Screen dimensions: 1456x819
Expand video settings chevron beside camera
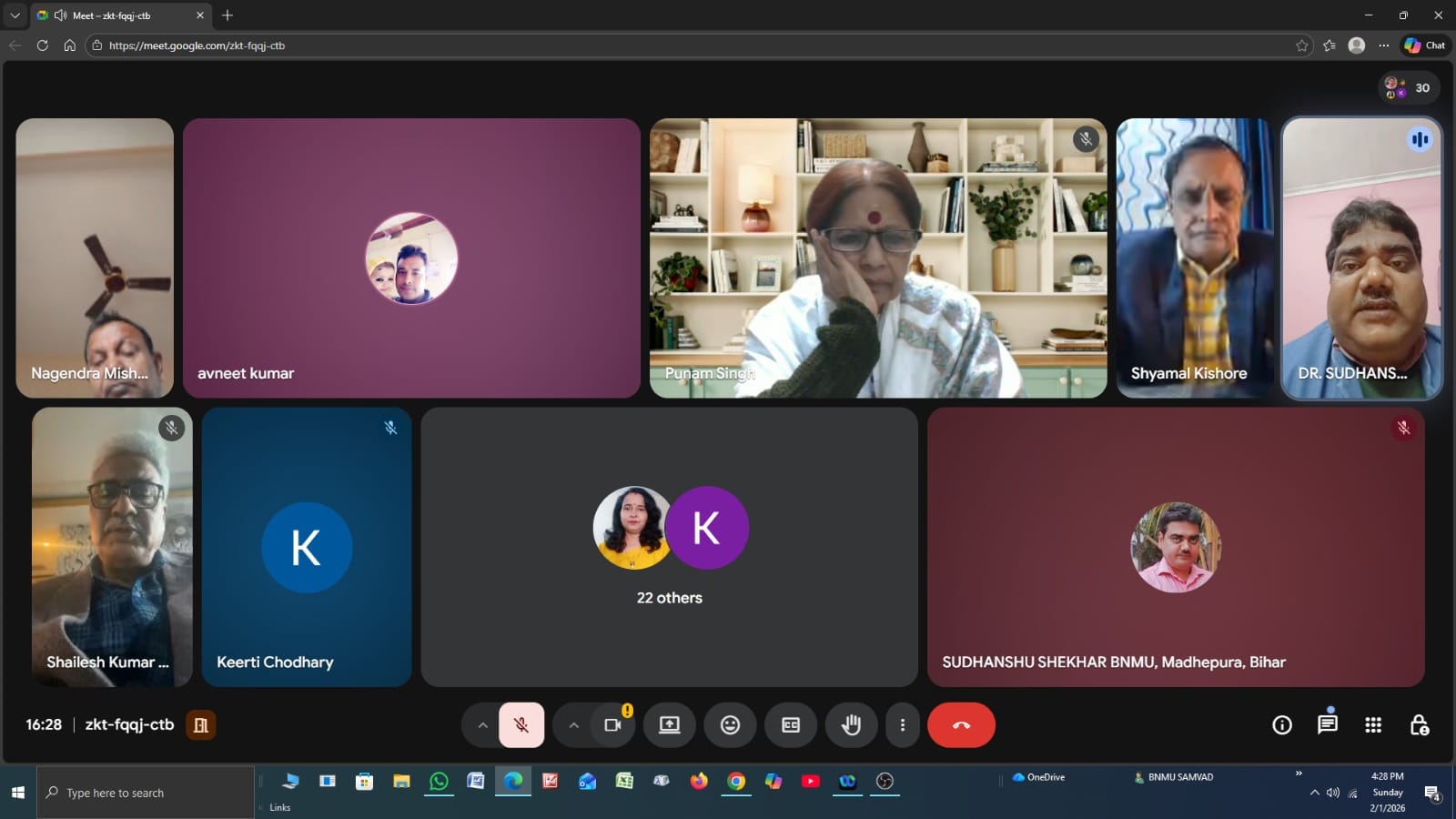(x=573, y=725)
